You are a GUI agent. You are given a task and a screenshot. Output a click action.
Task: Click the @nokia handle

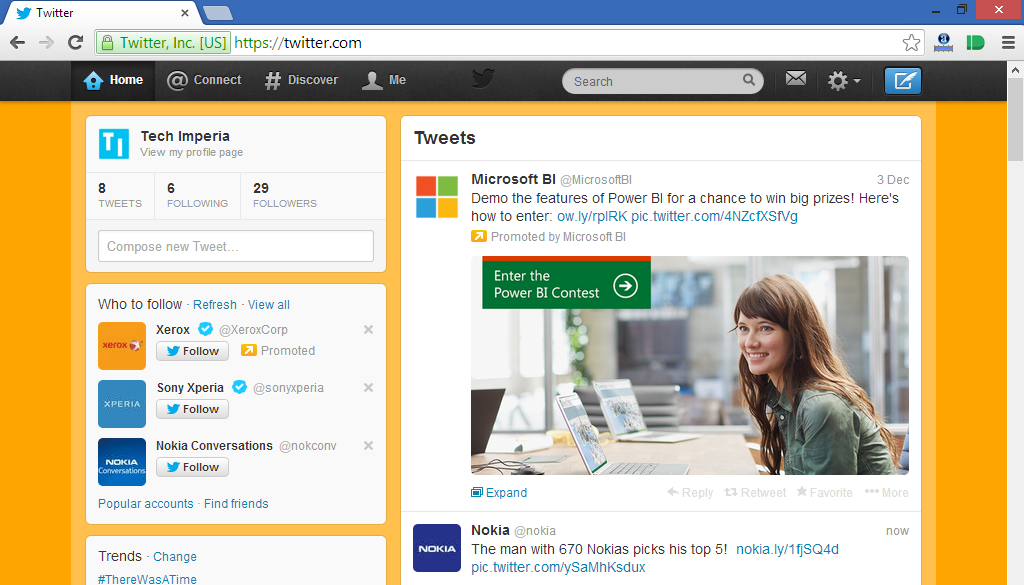(x=535, y=531)
